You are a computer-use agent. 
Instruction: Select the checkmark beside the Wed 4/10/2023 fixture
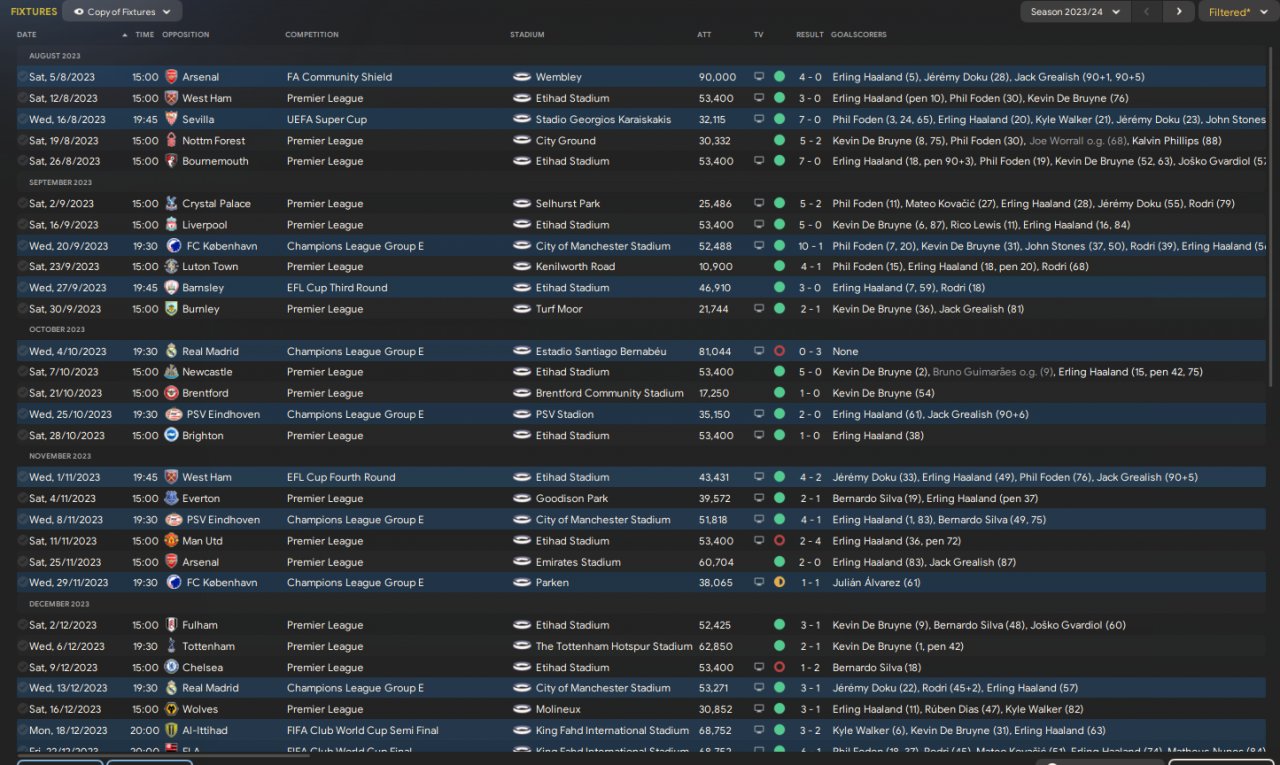(23, 351)
